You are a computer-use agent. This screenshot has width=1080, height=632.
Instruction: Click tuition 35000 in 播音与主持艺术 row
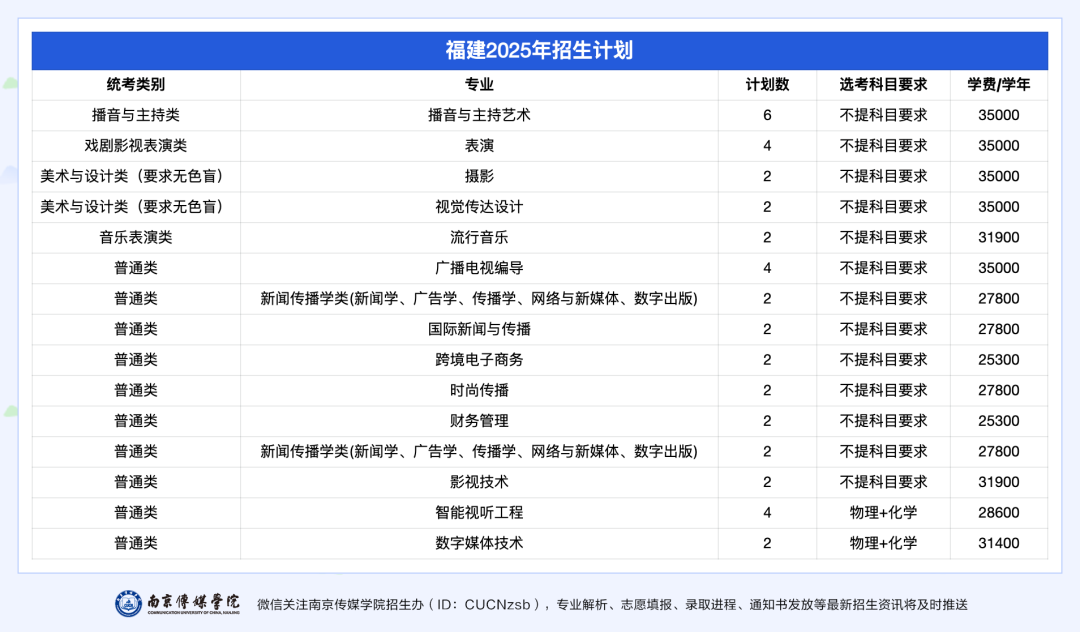[x=999, y=115]
